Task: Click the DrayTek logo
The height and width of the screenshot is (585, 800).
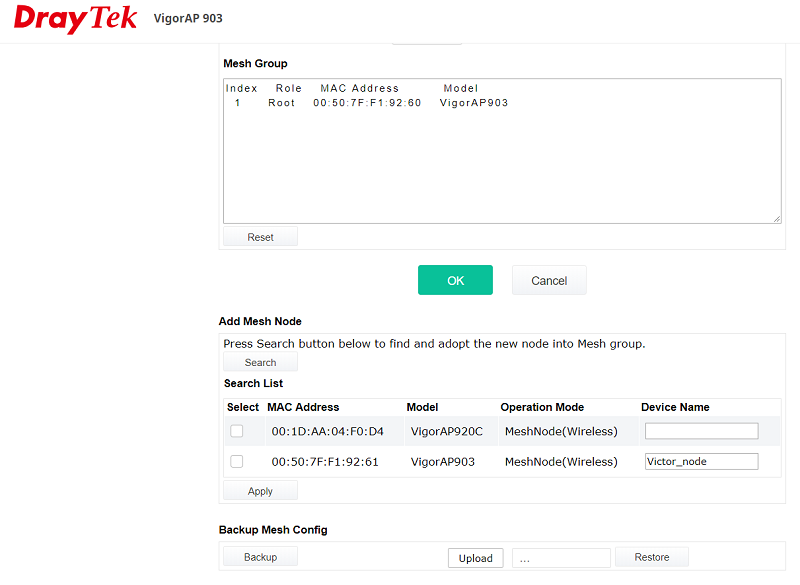Action: 75,18
